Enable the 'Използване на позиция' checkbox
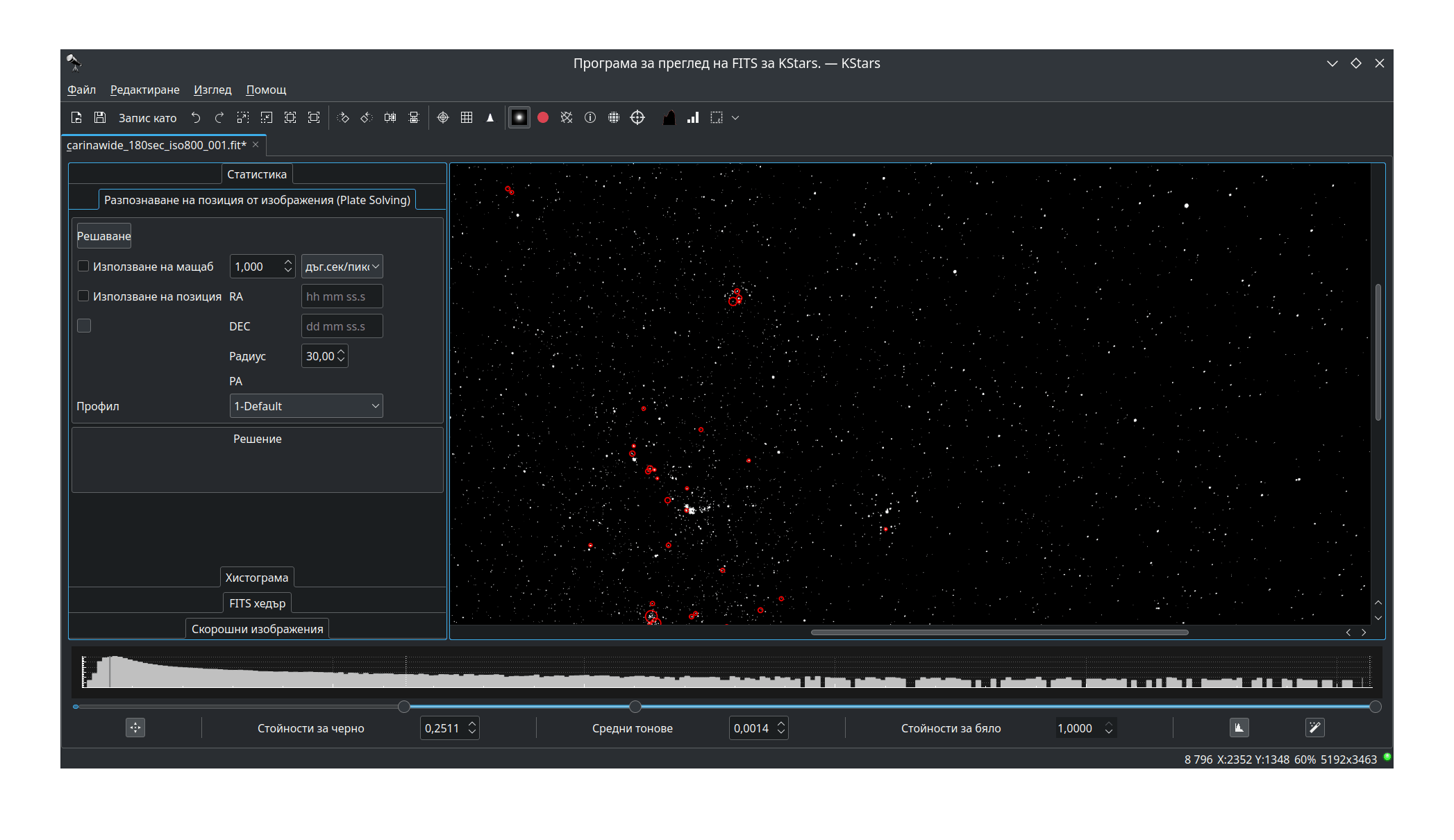Image resolution: width=1454 pixels, height=840 pixels. point(84,296)
